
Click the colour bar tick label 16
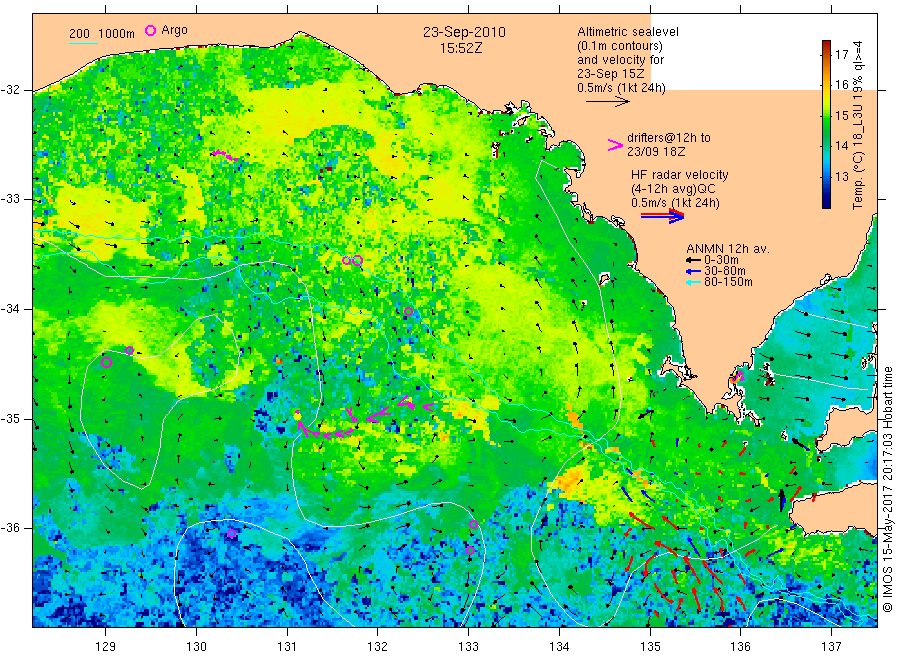tap(841, 85)
